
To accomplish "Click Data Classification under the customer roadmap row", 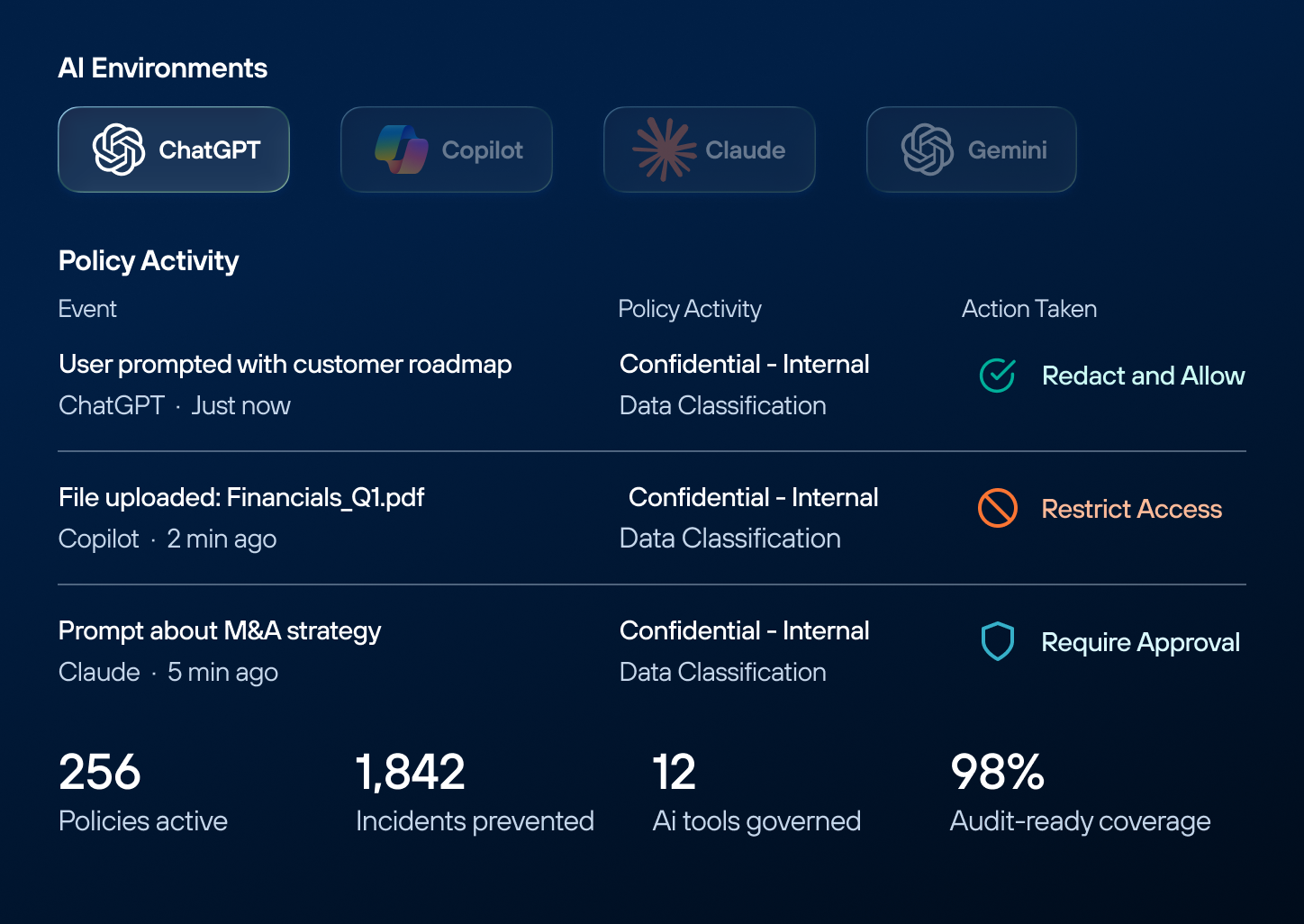I will pos(723,405).
